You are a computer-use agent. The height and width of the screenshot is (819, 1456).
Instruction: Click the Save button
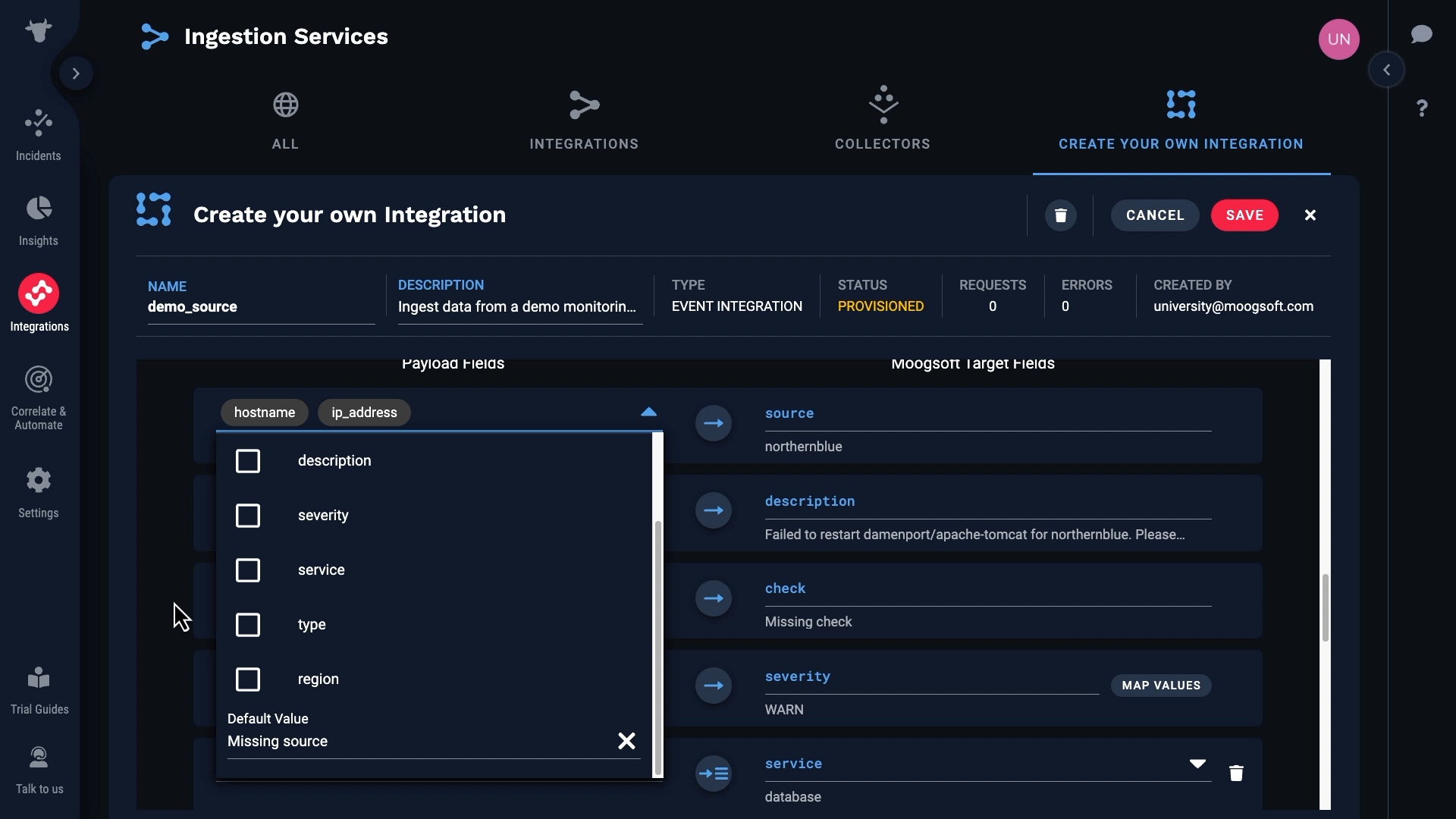coord(1244,215)
